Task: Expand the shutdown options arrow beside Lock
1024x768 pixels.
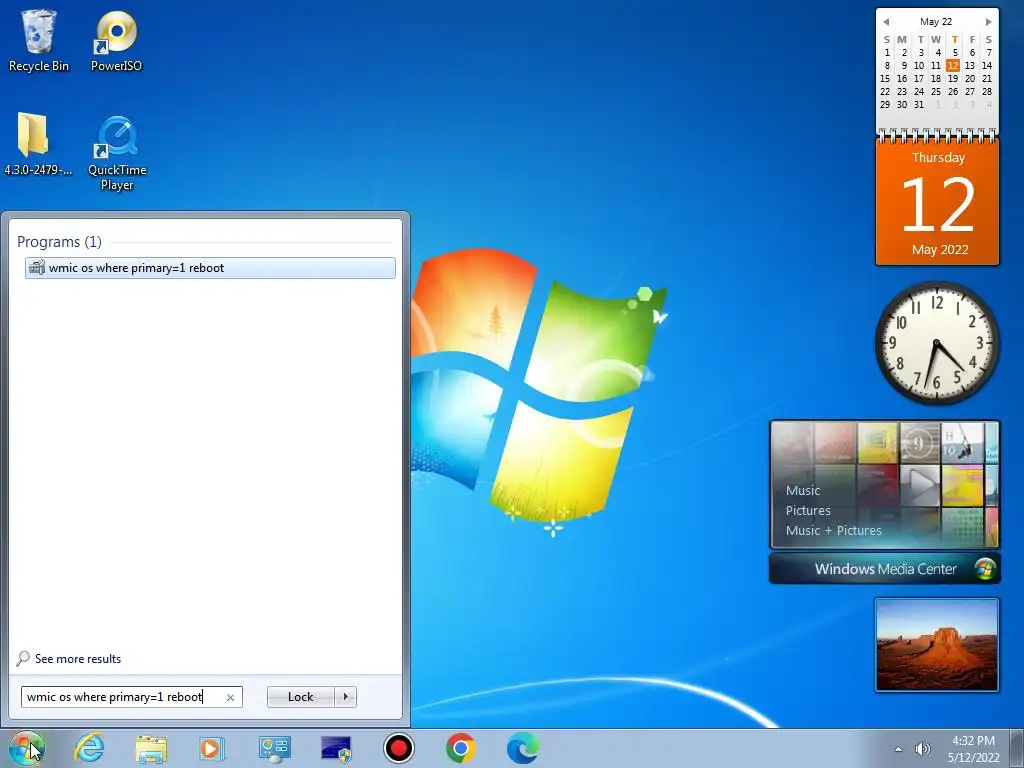Action: pos(345,697)
